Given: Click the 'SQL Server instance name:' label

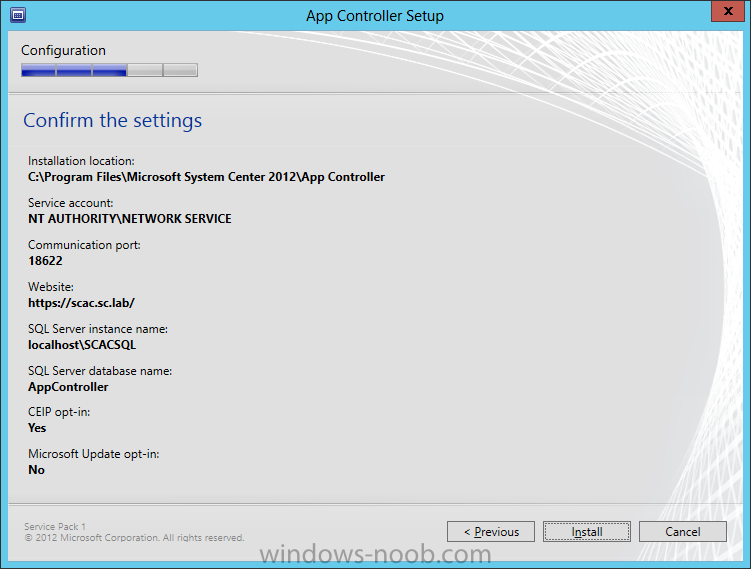Looking at the screenshot, I should point(98,329).
